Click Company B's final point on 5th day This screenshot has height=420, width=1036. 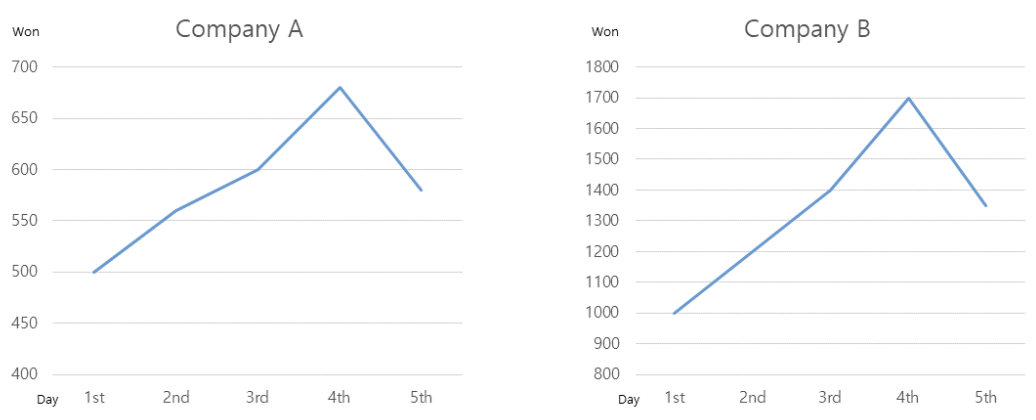coord(986,206)
